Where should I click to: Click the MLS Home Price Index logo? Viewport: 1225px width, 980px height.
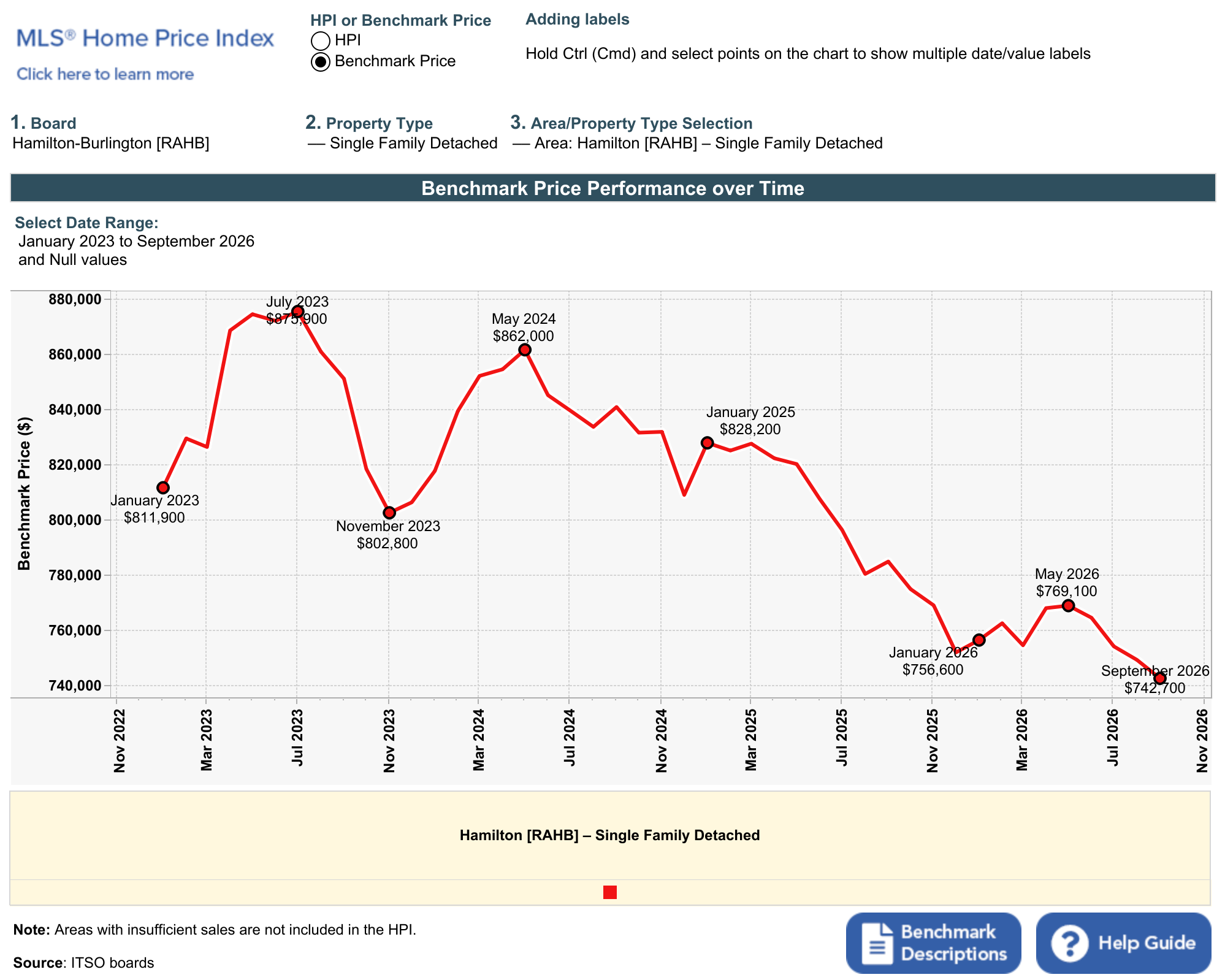tap(145, 38)
